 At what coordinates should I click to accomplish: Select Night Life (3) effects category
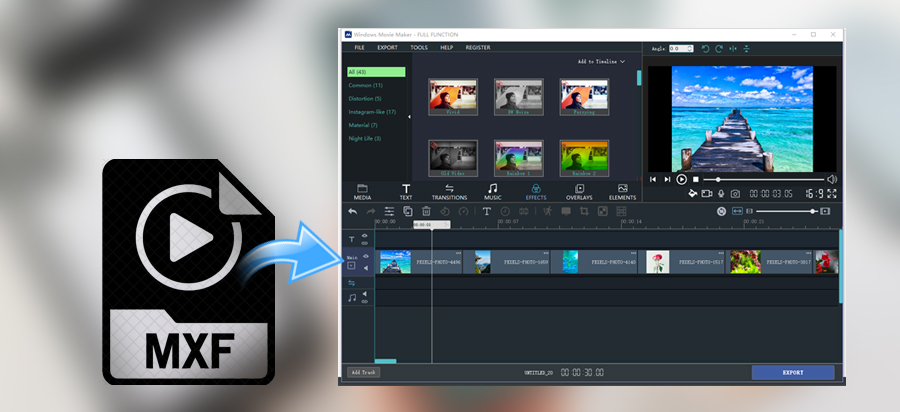coord(365,138)
